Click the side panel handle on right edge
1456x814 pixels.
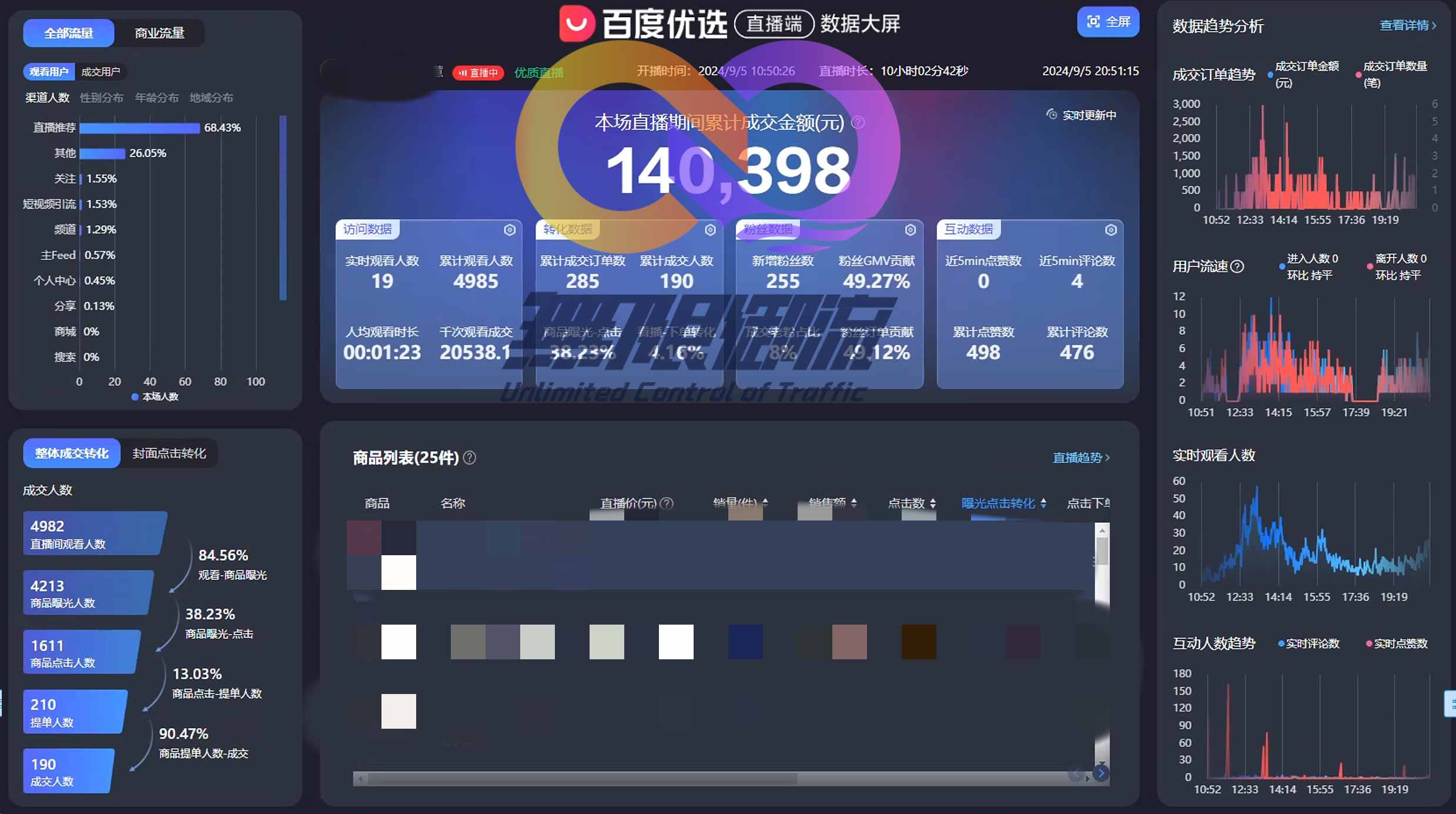pos(1450,703)
